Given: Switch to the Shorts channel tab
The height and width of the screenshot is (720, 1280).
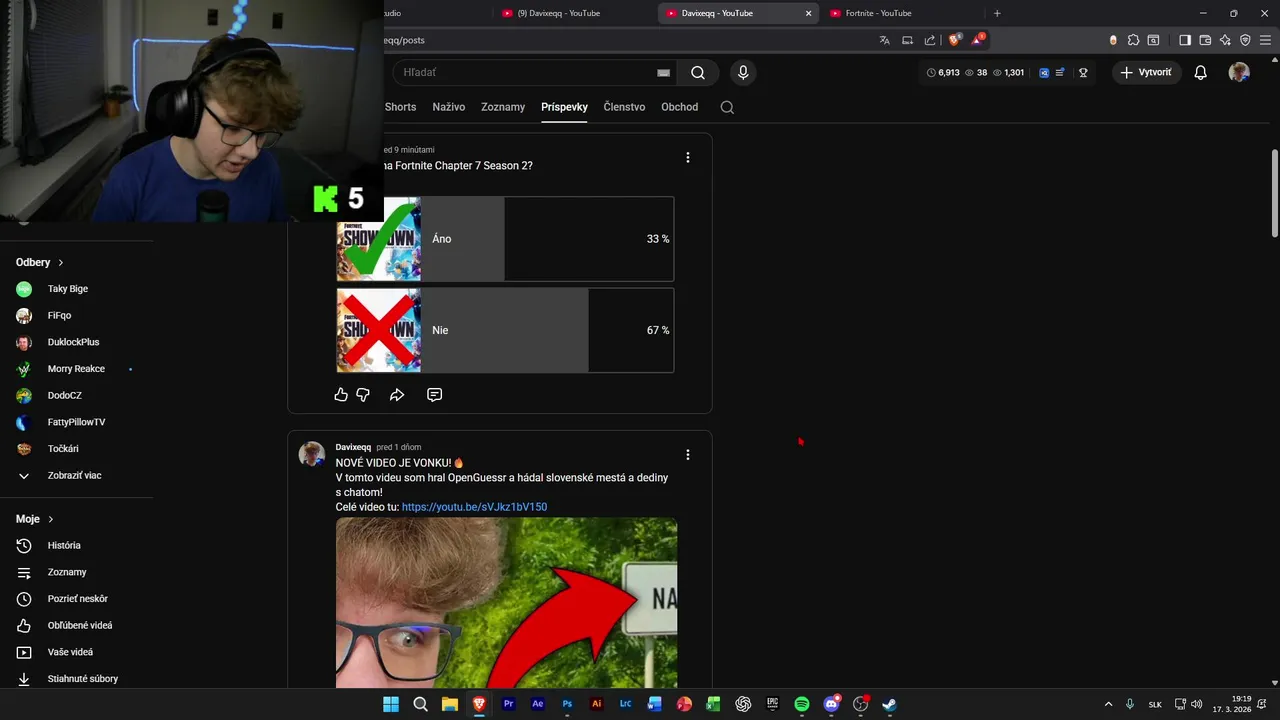Looking at the screenshot, I should 400,107.
